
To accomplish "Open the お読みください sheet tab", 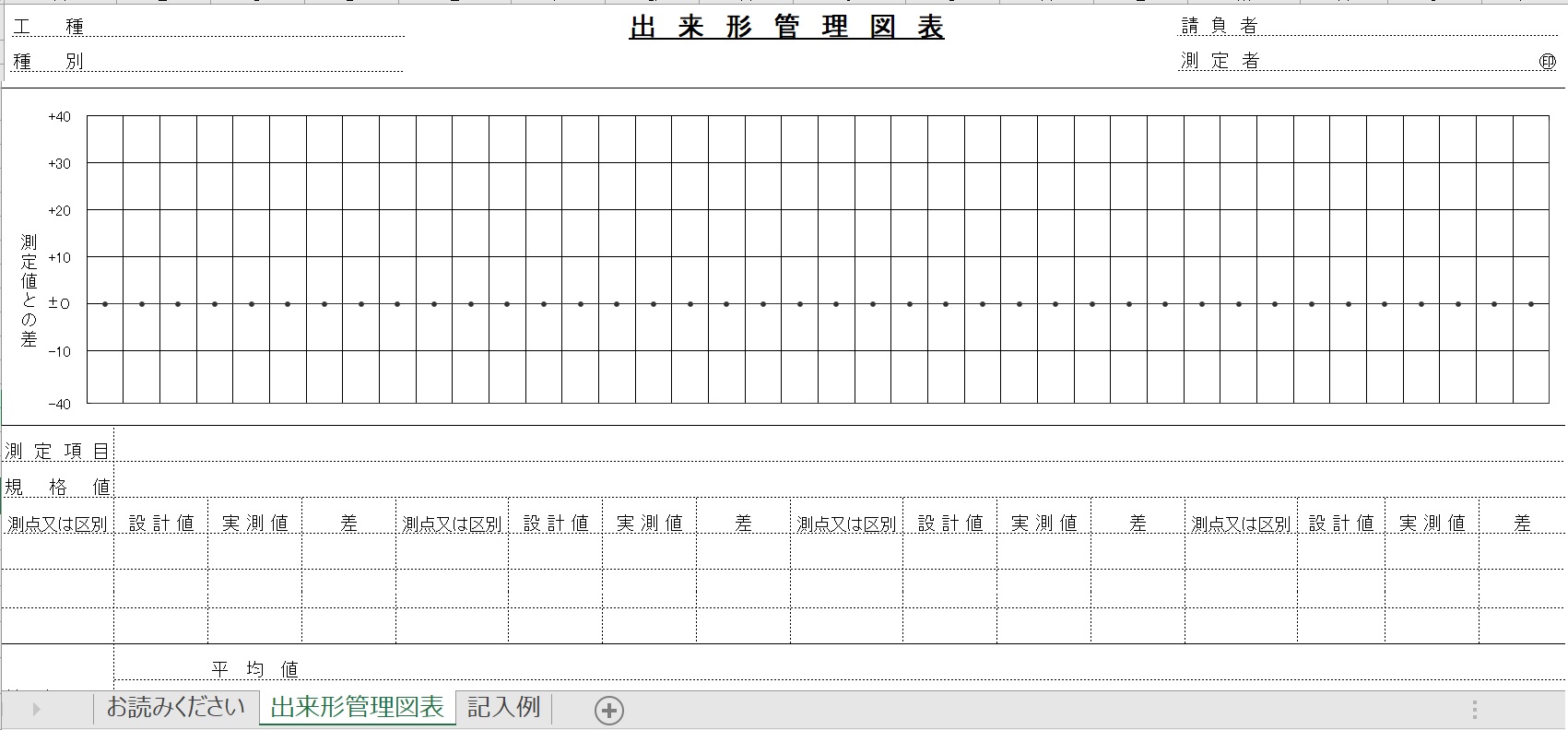I will click(x=175, y=708).
